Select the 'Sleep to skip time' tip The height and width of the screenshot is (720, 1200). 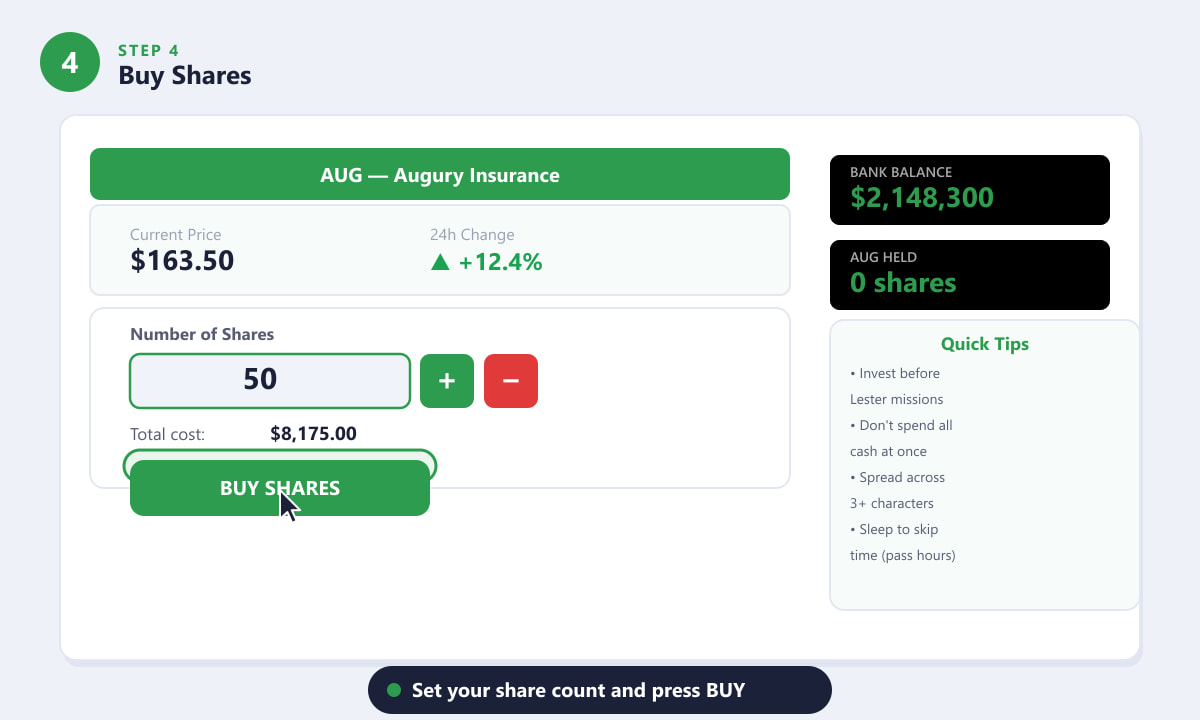coord(903,542)
